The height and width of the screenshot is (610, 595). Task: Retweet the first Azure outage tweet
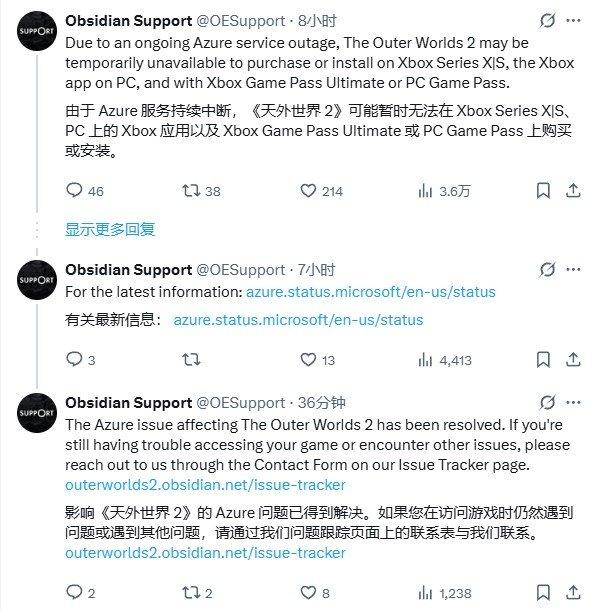coord(191,190)
